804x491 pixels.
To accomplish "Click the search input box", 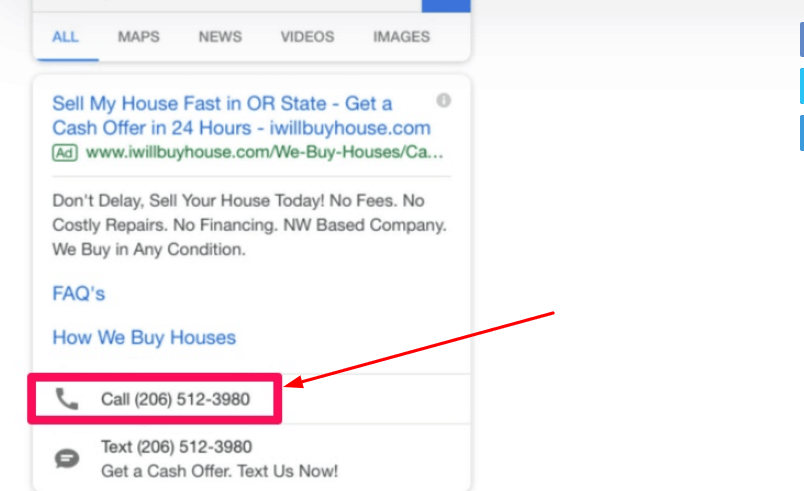I will pyautogui.click(x=227, y=6).
